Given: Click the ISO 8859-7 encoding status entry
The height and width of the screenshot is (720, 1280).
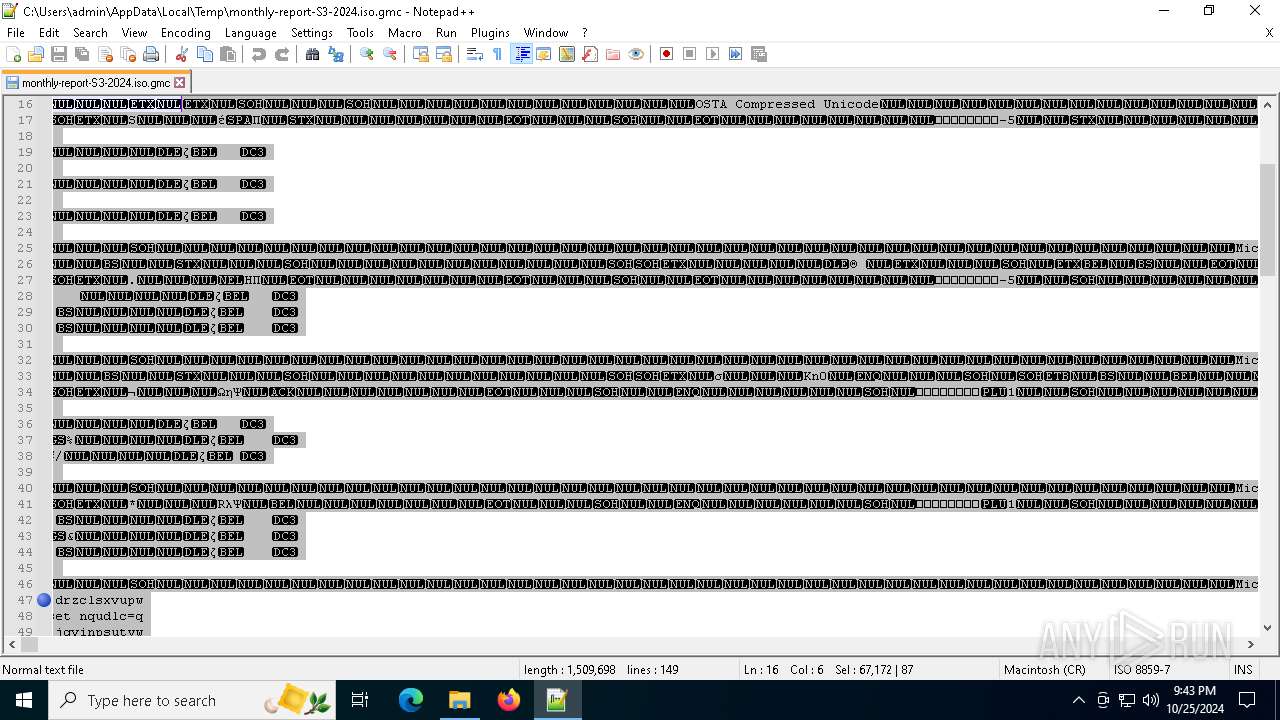Looking at the screenshot, I should 1142,670.
